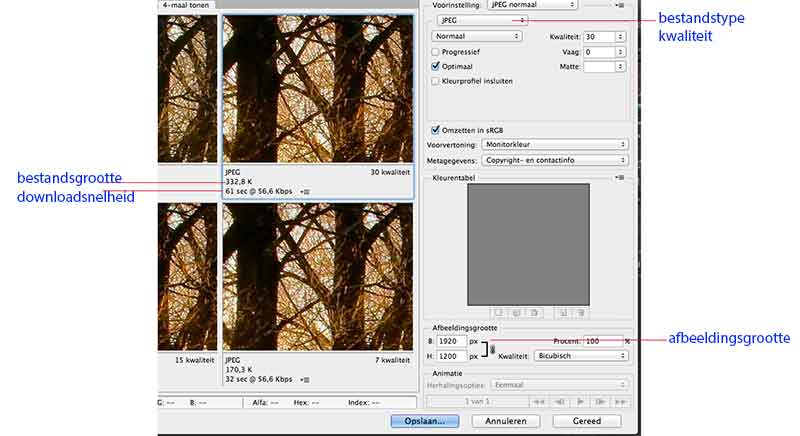
Task: Click the lock color icon under Kleurentabel
Action: (x=534, y=312)
